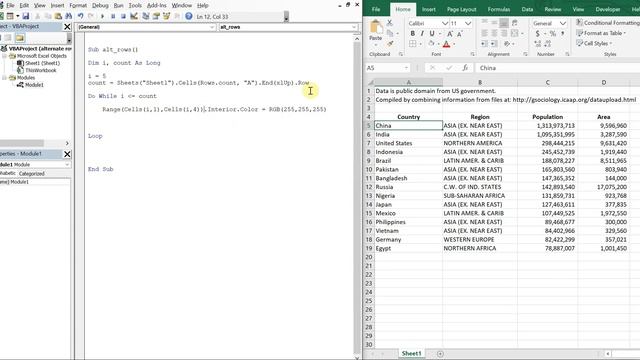
Task: Switch to the Page Layout ribbon tab
Action: click(461, 9)
